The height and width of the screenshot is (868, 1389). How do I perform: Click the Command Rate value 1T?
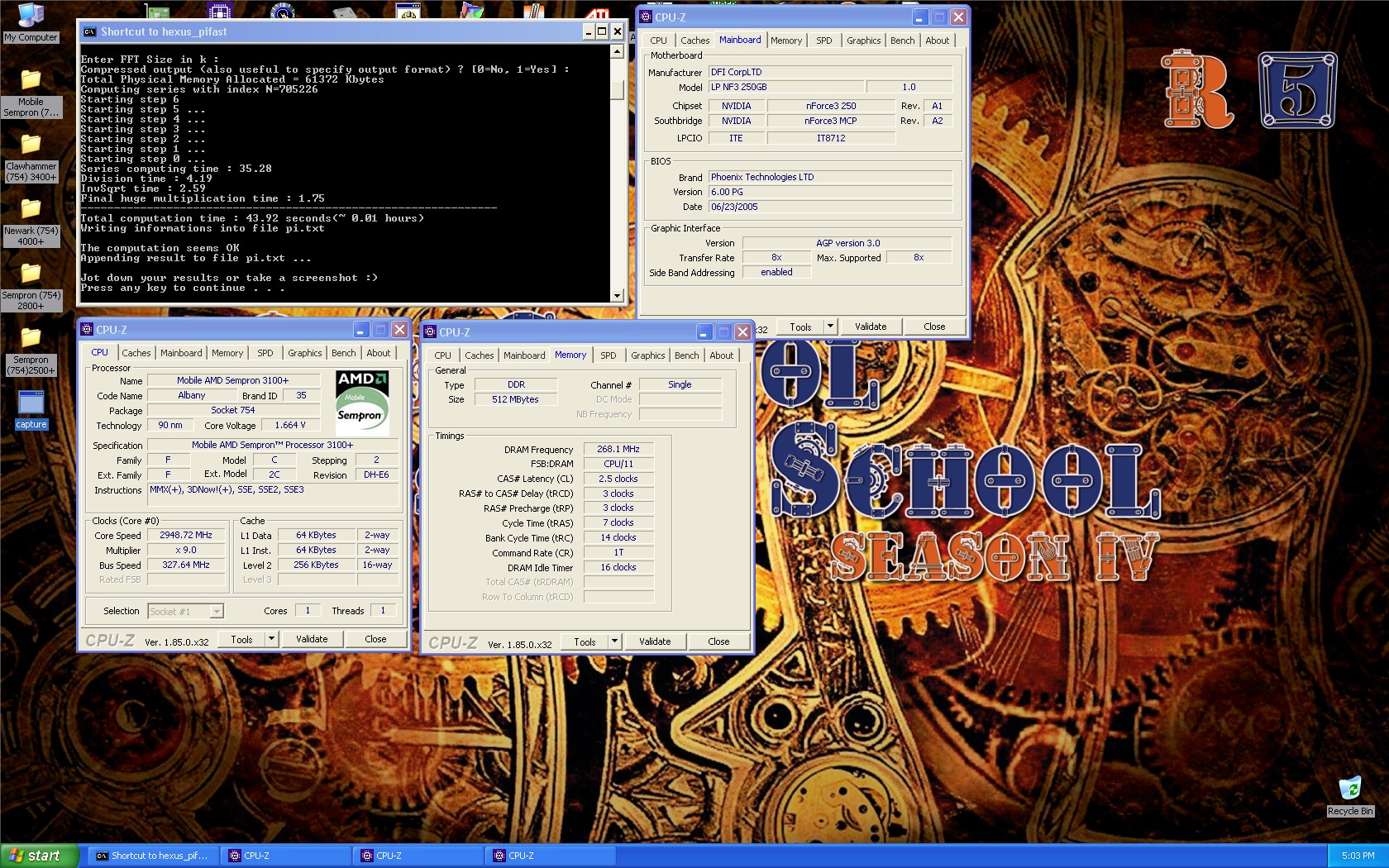pos(618,552)
